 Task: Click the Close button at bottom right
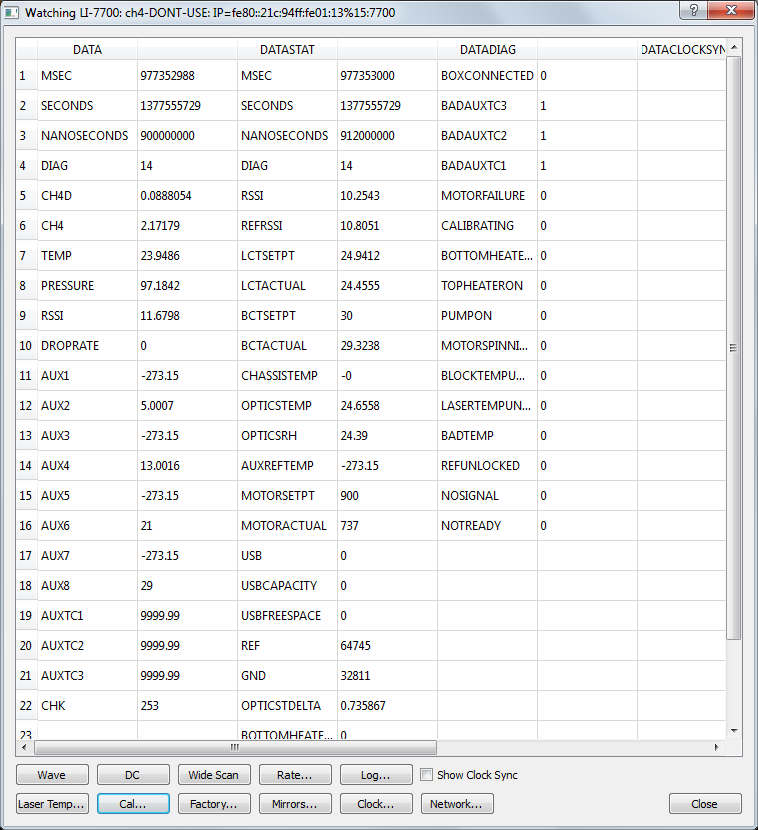pos(705,804)
